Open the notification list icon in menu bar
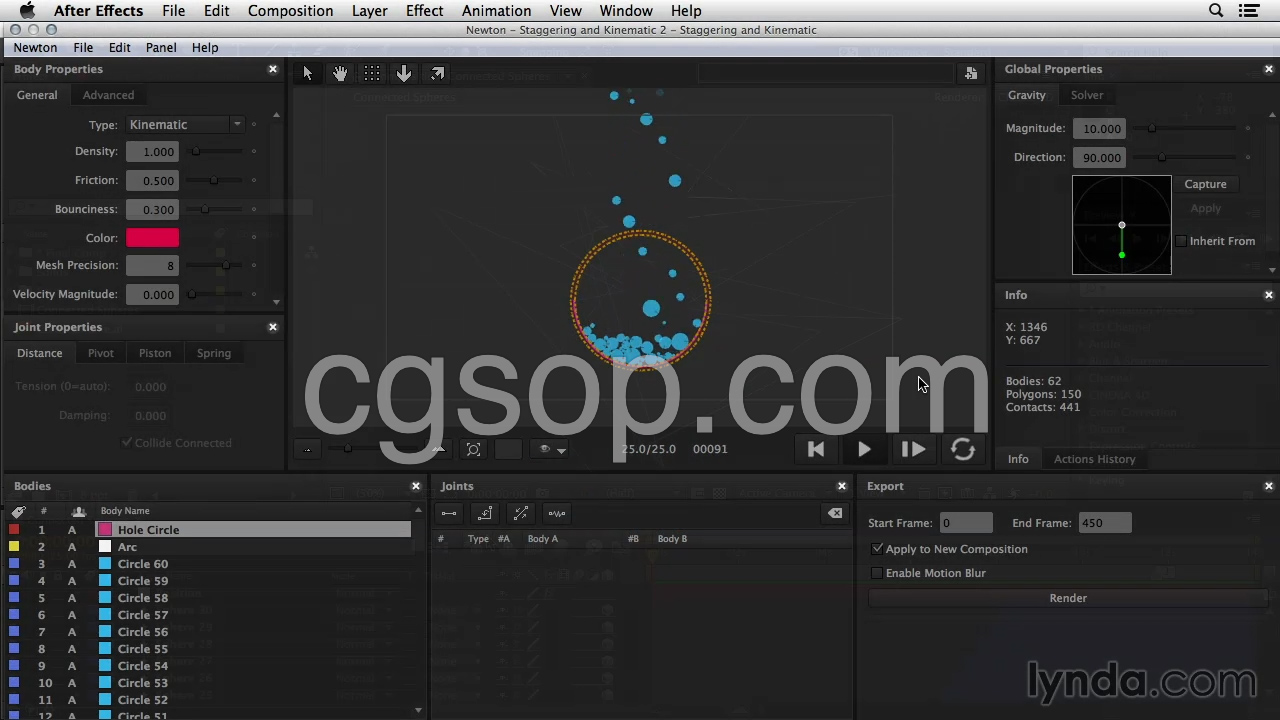 coord(1249,11)
